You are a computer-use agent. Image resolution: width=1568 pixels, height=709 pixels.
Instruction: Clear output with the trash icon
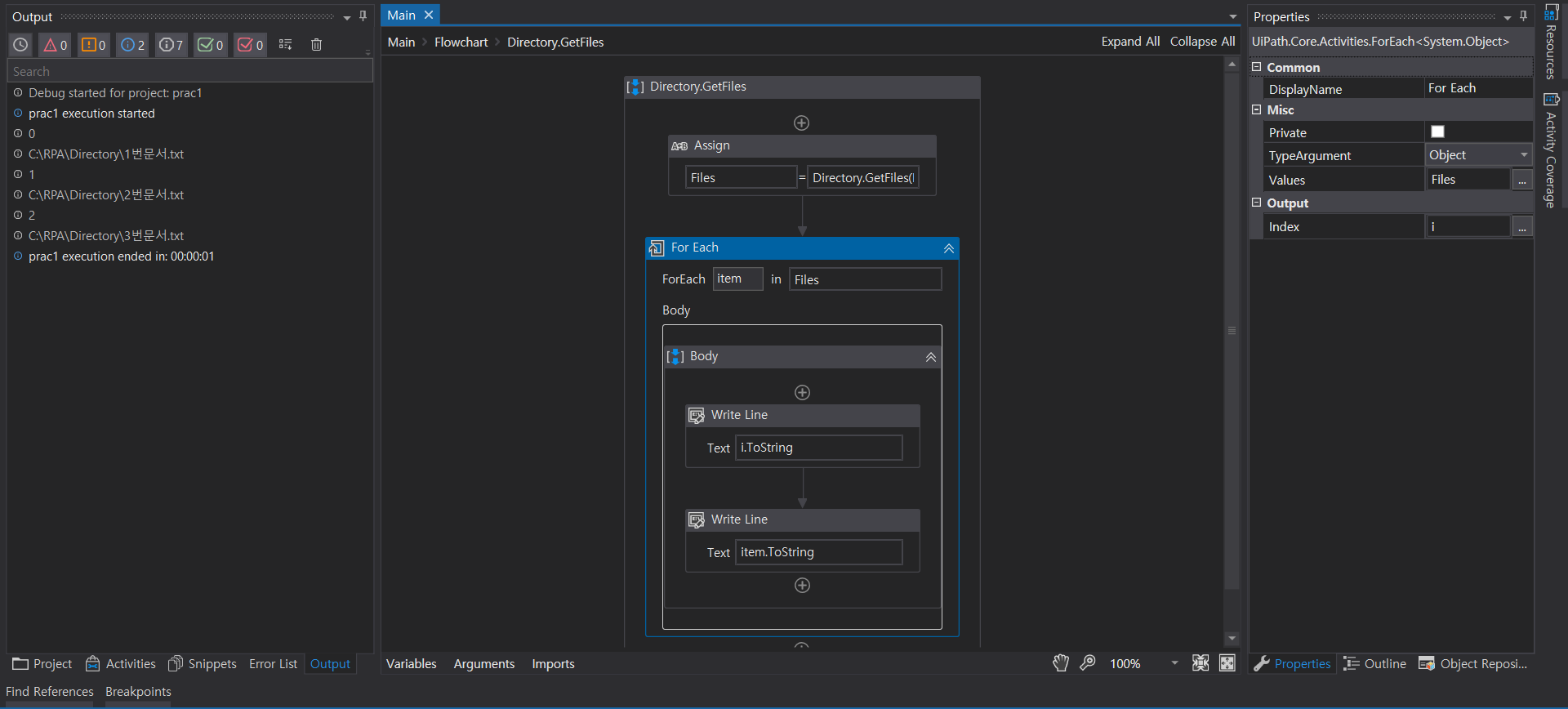[317, 45]
